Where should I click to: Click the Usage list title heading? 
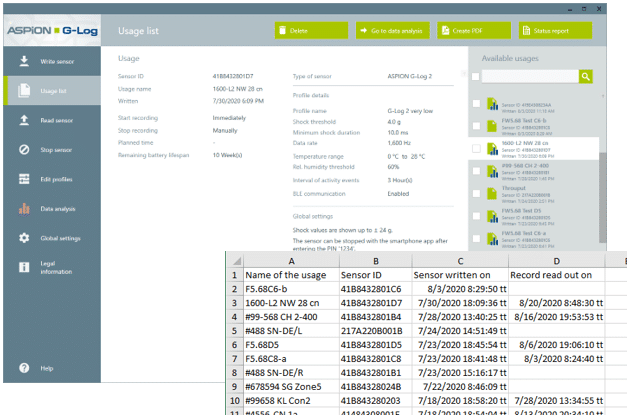point(138,31)
